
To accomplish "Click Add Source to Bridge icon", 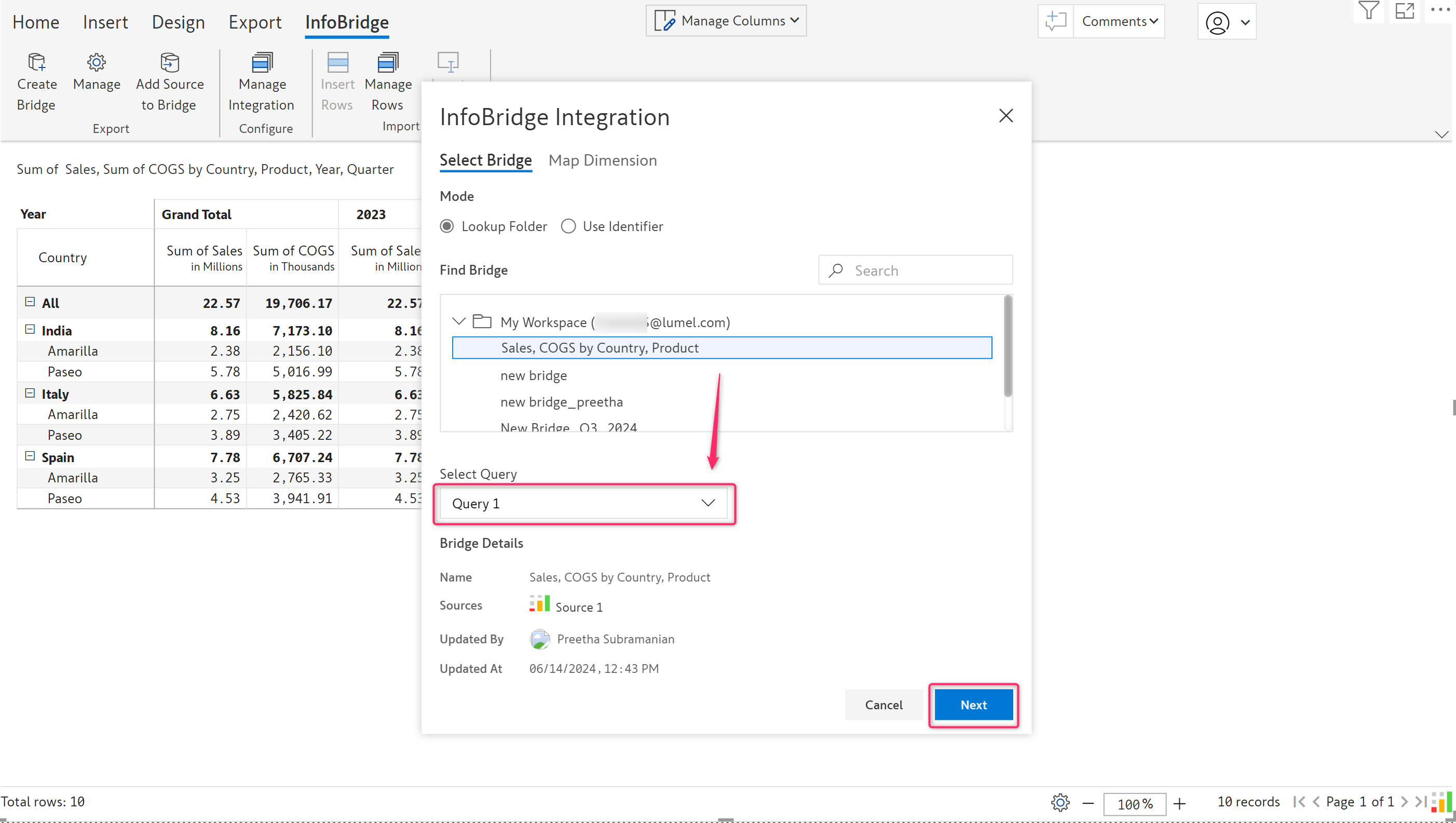I will [x=170, y=62].
